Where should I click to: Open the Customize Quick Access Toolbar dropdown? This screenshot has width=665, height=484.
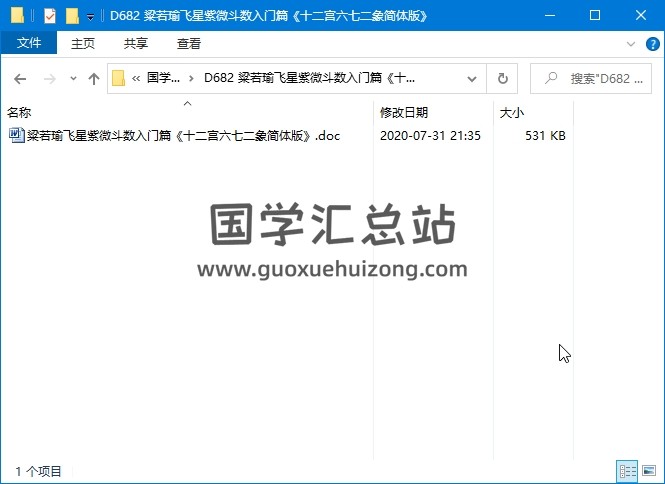[x=90, y=17]
